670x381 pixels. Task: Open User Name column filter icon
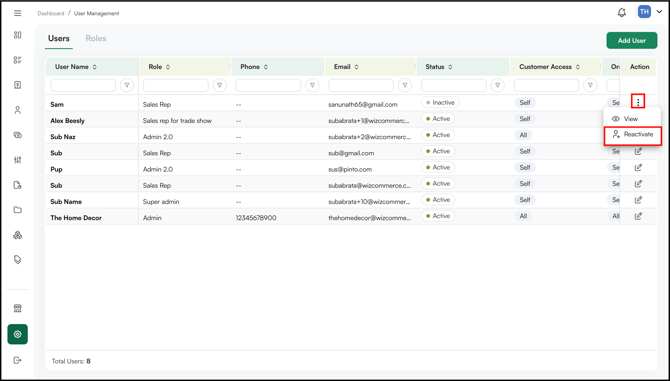pos(127,85)
